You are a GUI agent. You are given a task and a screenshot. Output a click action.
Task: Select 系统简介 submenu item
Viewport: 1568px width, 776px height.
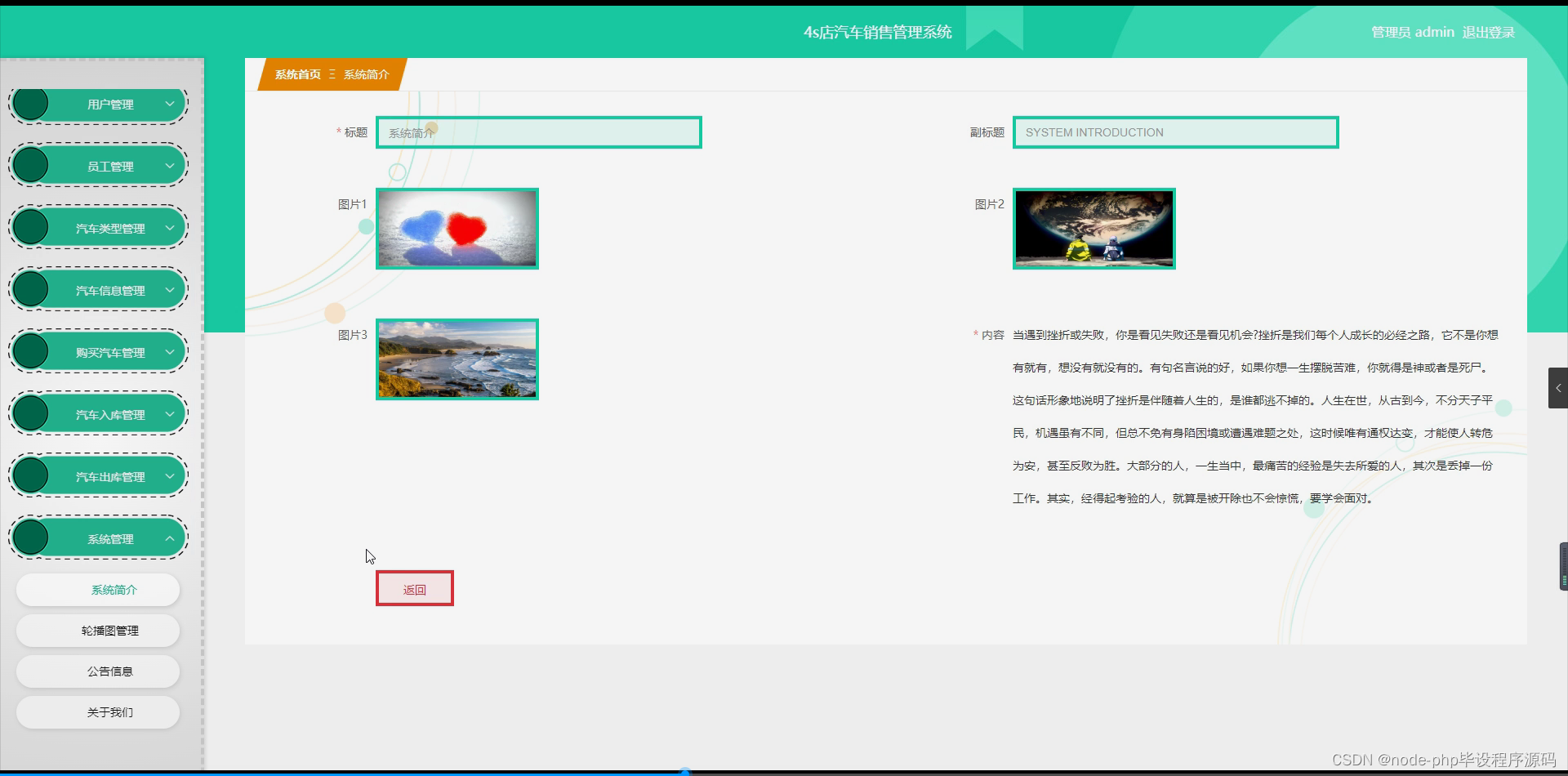tap(98, 590)
